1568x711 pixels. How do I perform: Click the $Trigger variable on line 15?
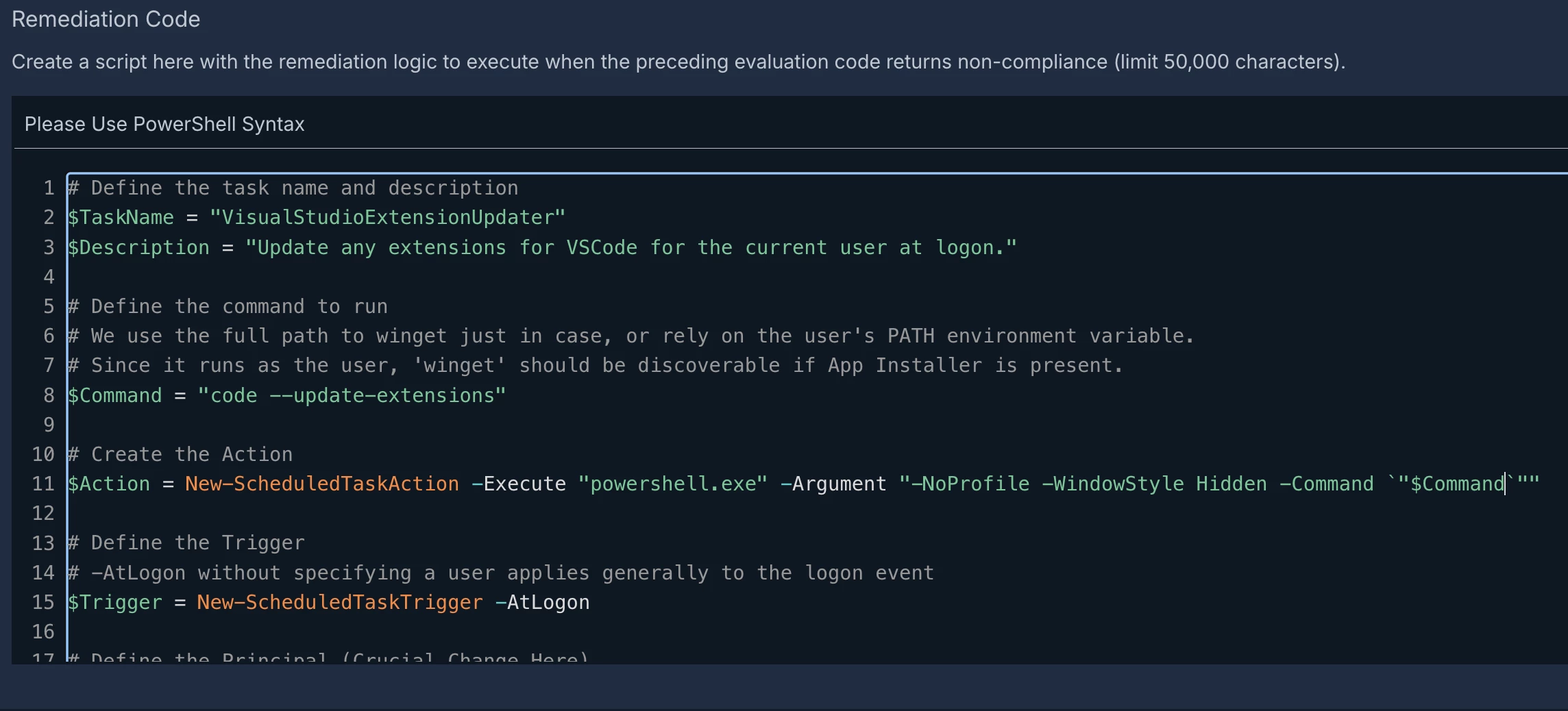pos(114,602)
